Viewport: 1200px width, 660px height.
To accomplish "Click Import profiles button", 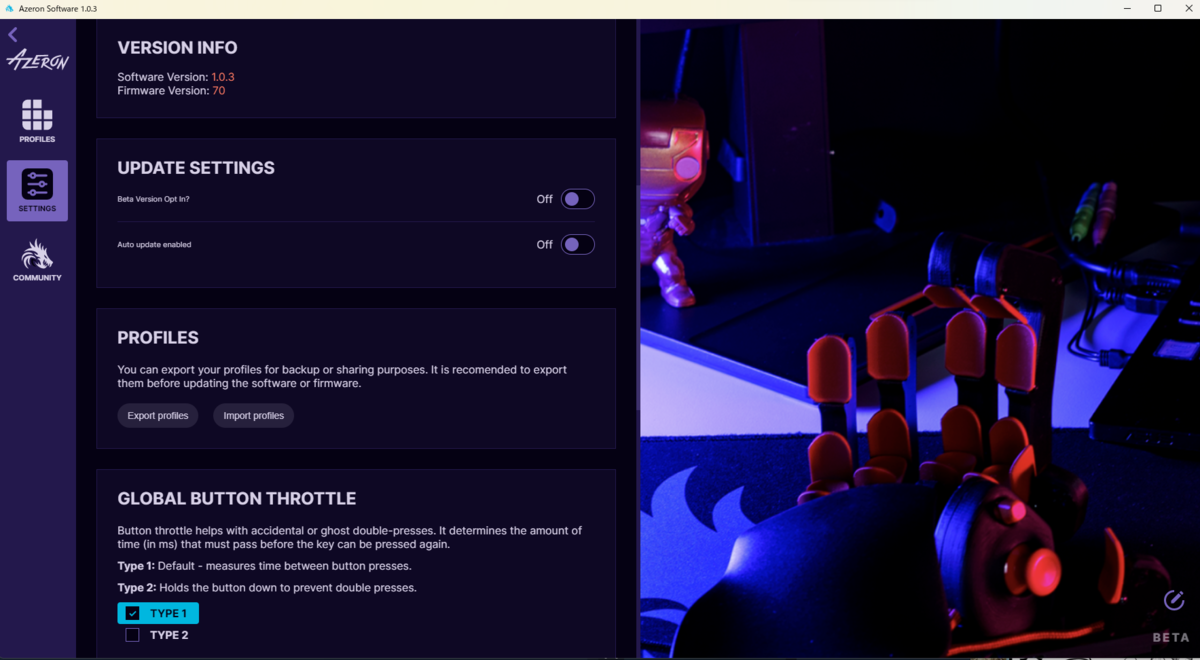I will (x=254, y=415).
